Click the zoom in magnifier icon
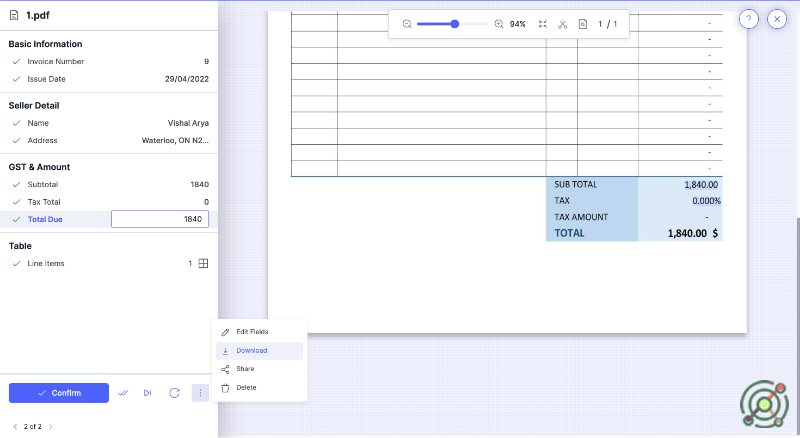Viewport: 800px width, 438px height. point(499,24)
